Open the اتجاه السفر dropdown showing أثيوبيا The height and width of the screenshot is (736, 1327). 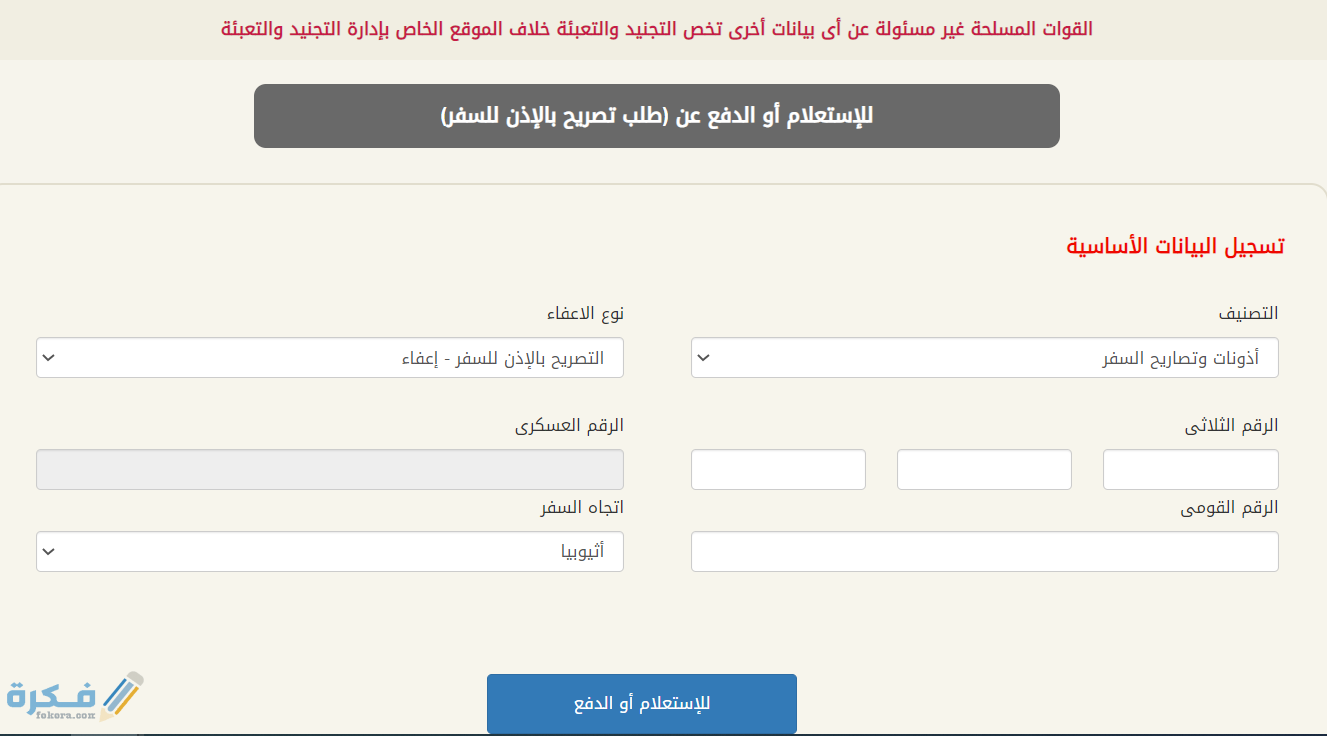(330, 551)
